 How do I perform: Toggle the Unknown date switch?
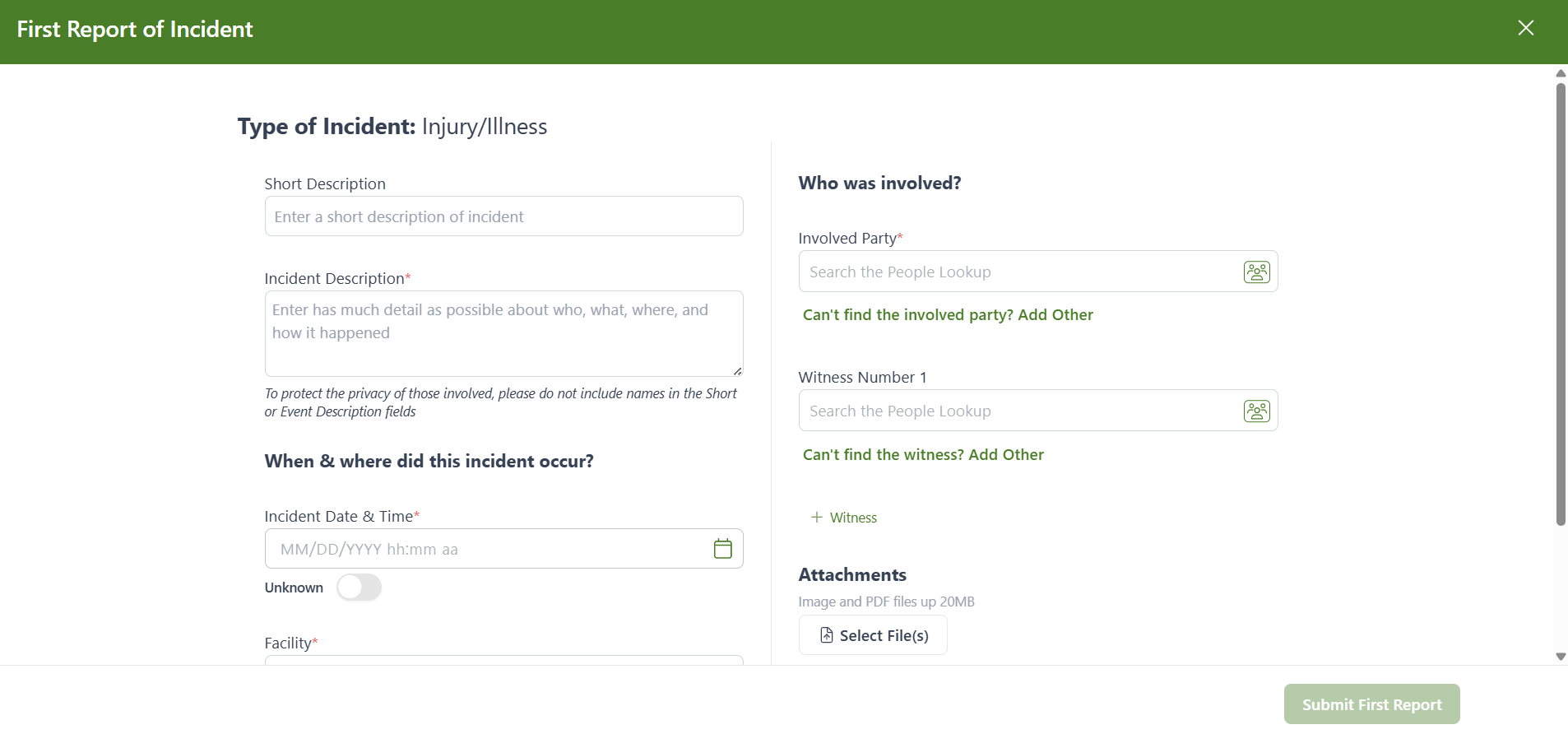click(359, 588)
